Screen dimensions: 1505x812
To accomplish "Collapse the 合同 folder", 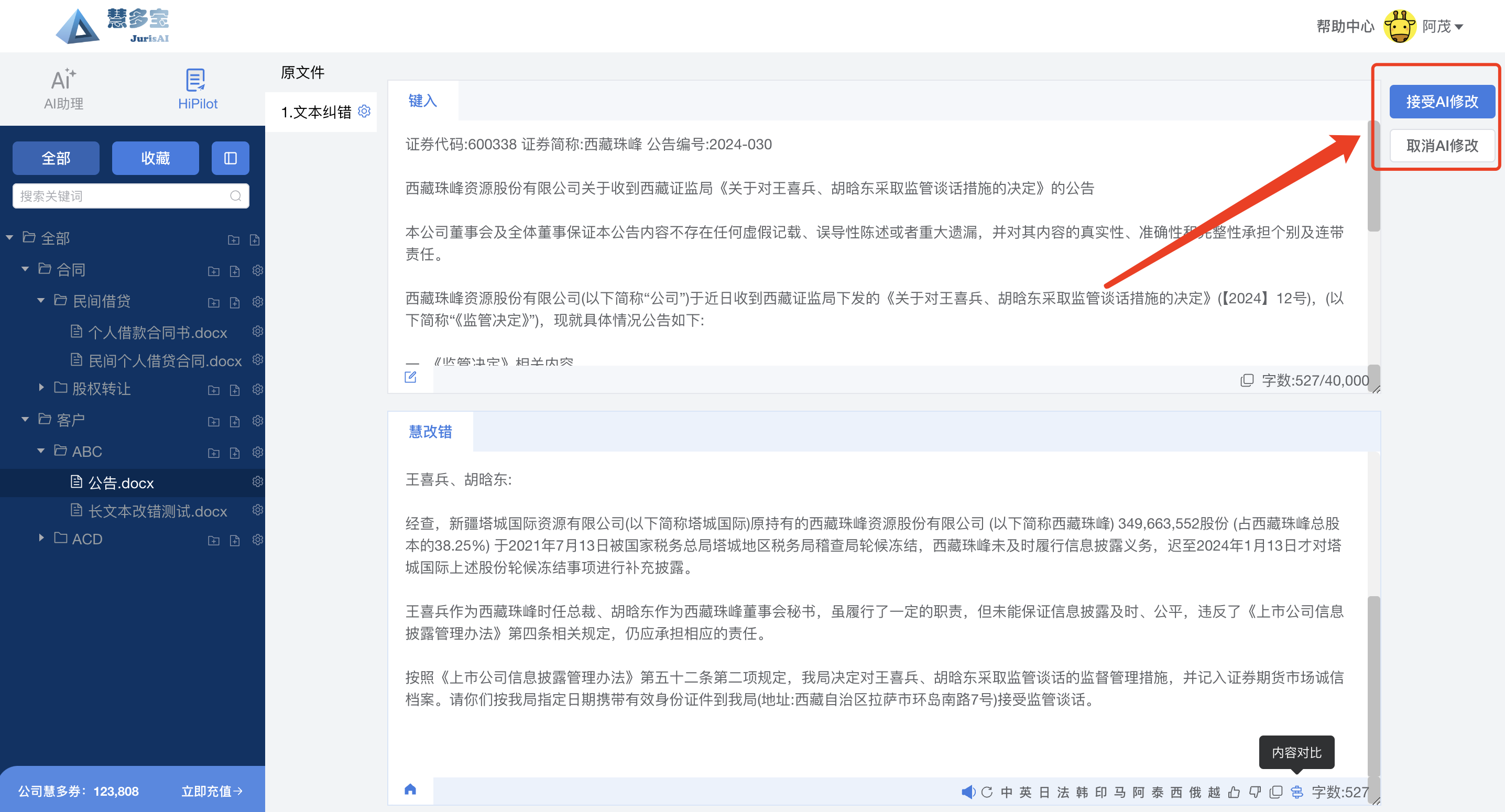I will 25,269.
